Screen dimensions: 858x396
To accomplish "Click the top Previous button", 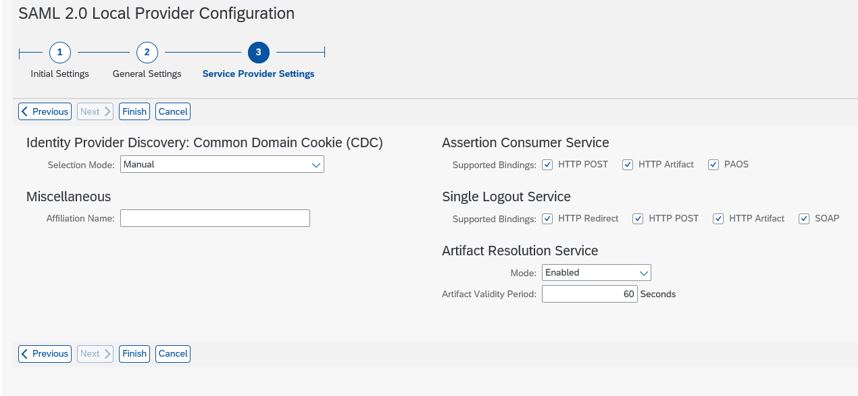I will [45, 112].
